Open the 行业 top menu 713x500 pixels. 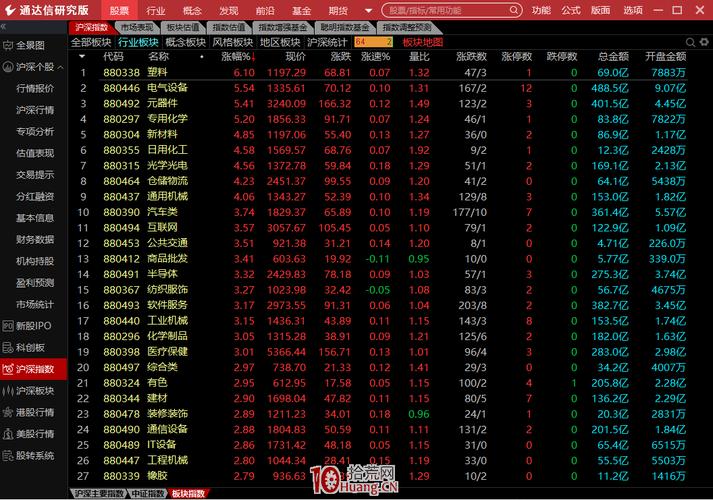click(x=156, y=10)
